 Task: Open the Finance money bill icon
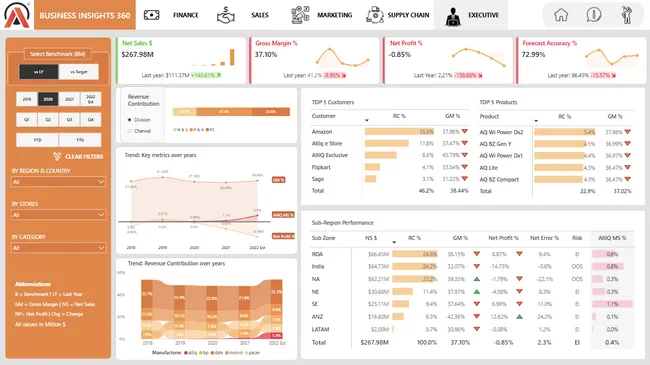point(151,15)
